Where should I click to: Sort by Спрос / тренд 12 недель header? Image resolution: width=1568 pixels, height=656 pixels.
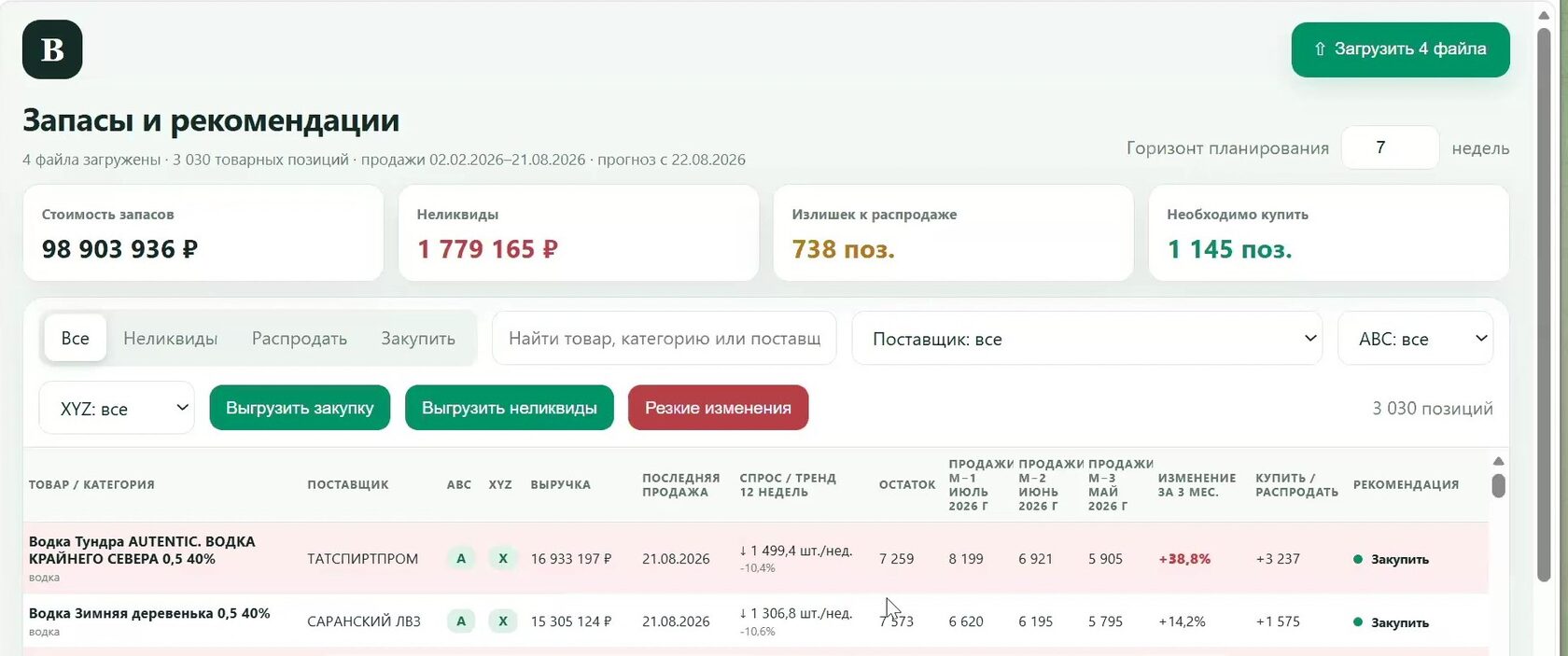point(788,484)
